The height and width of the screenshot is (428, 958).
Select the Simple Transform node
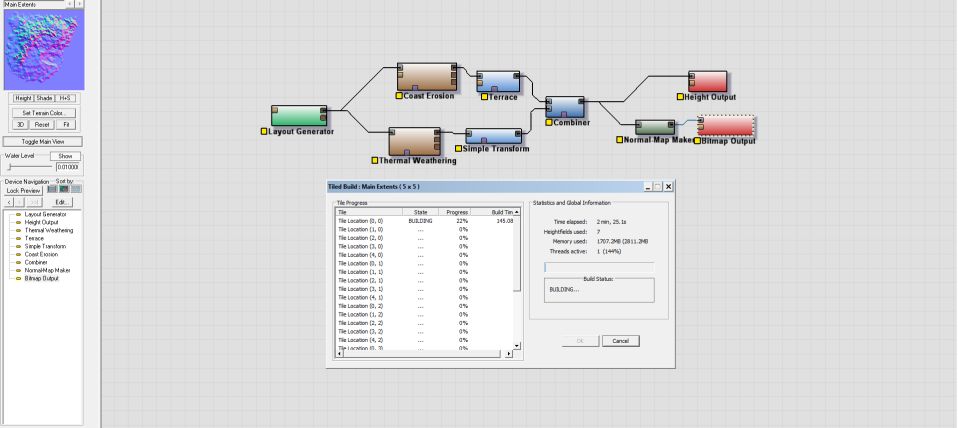click(x=494, y=136)
